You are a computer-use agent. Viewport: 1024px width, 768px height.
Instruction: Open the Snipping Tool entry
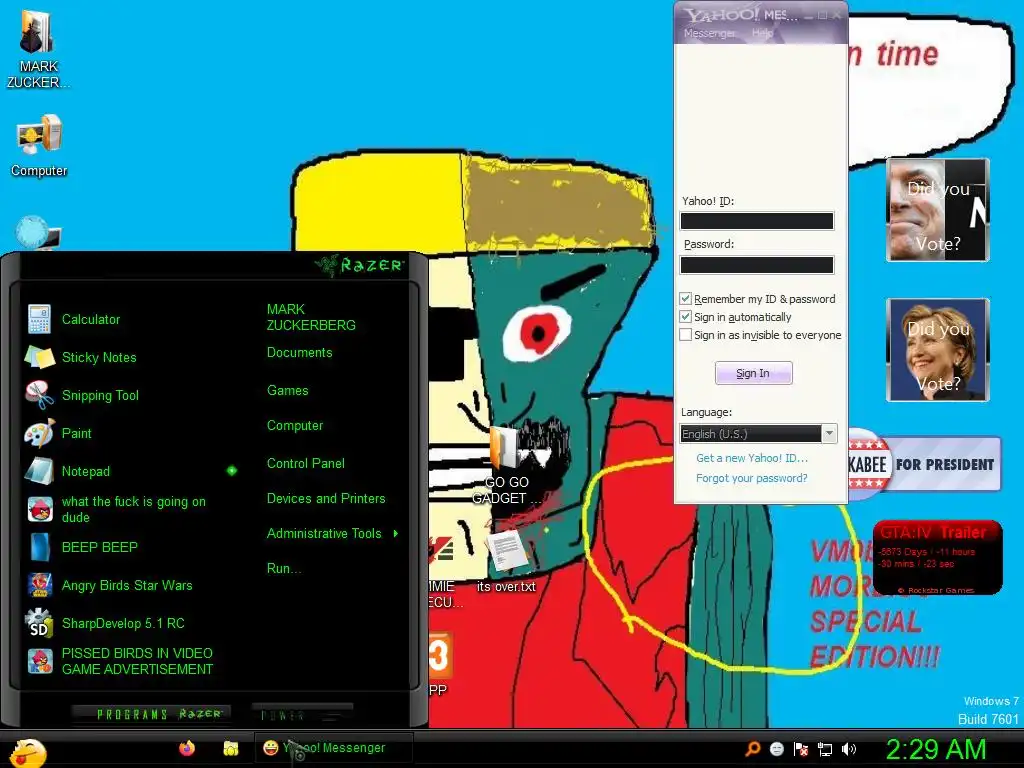(82, 395)
